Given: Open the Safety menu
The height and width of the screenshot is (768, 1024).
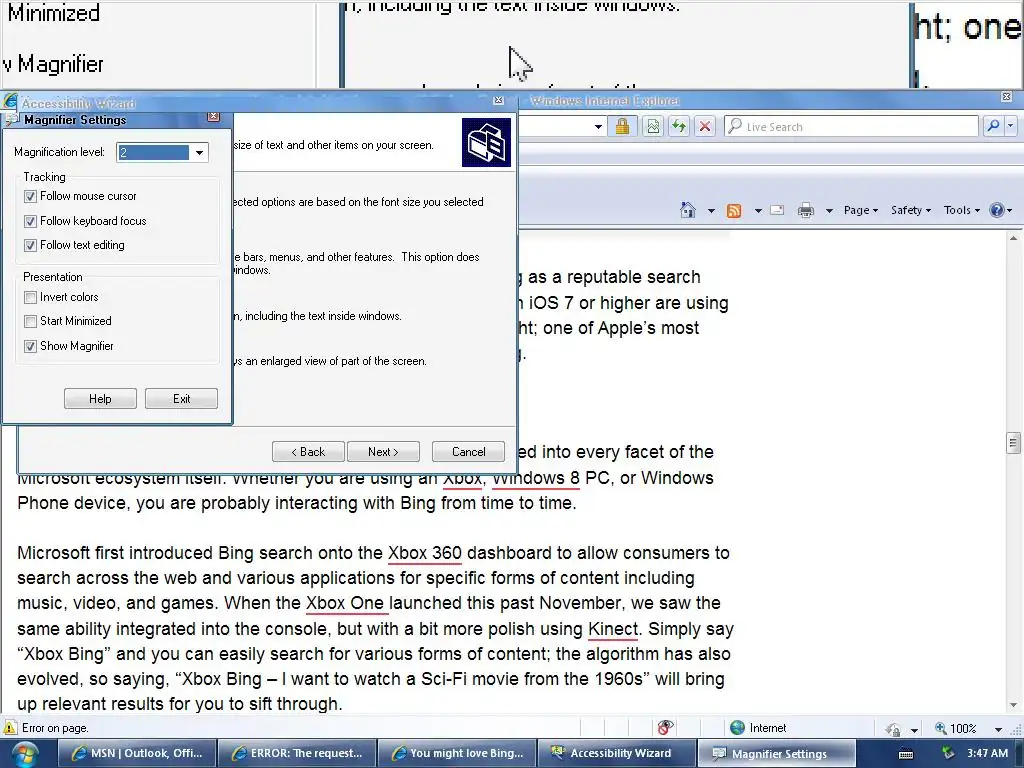Looking at the screenshot, I should tap(910, 210).
